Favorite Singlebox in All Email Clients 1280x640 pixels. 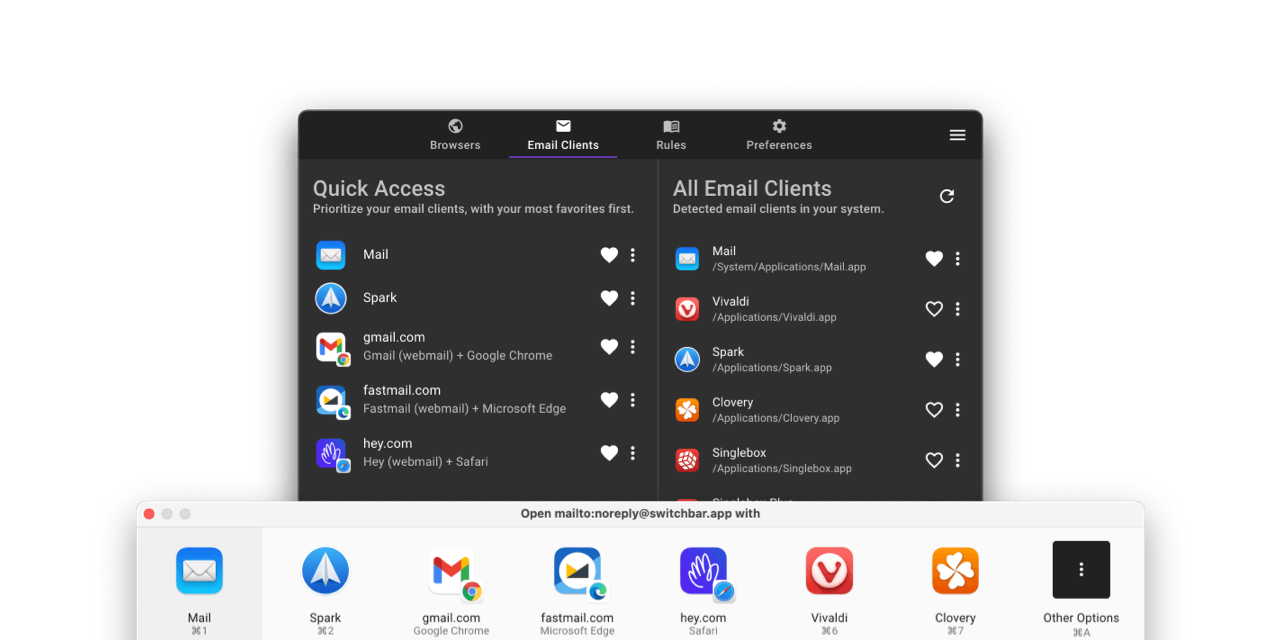(934, 460)
